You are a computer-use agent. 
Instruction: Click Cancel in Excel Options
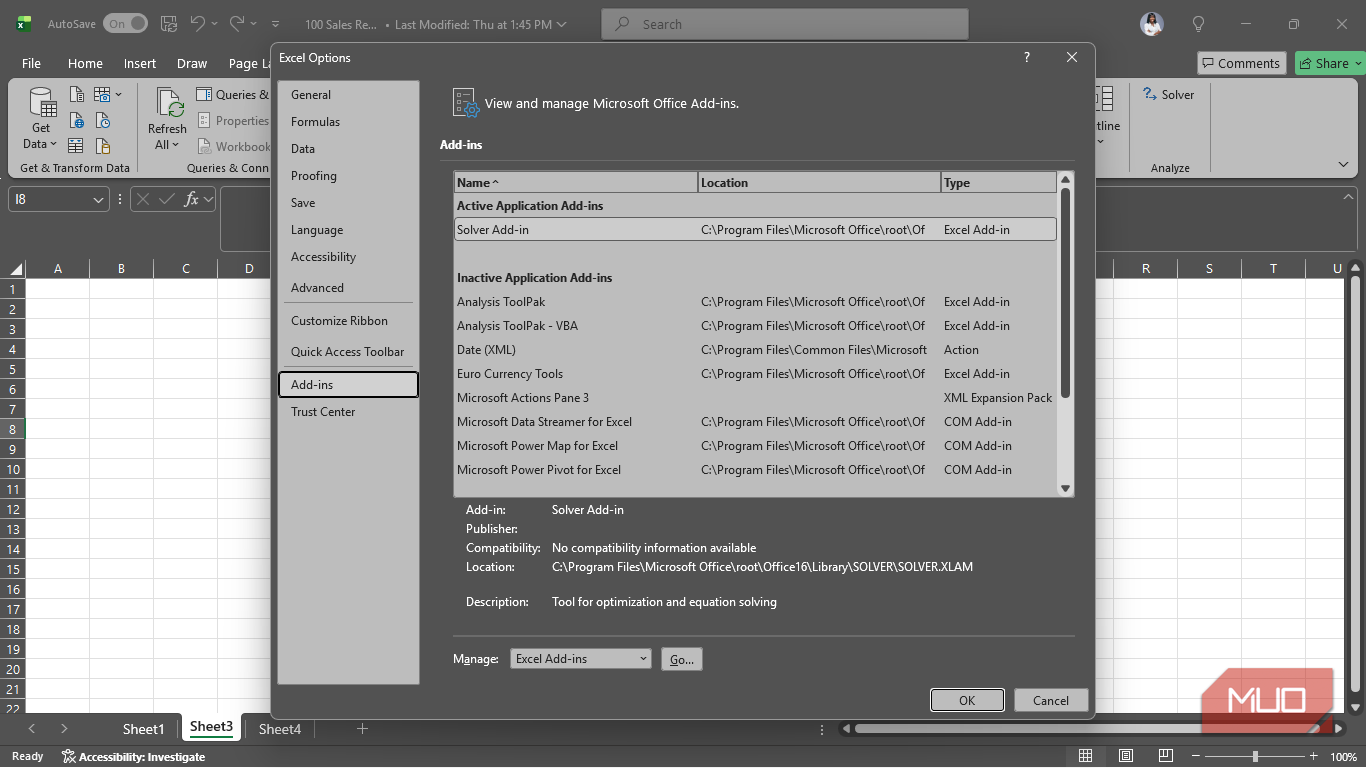tap(1051, 700)
